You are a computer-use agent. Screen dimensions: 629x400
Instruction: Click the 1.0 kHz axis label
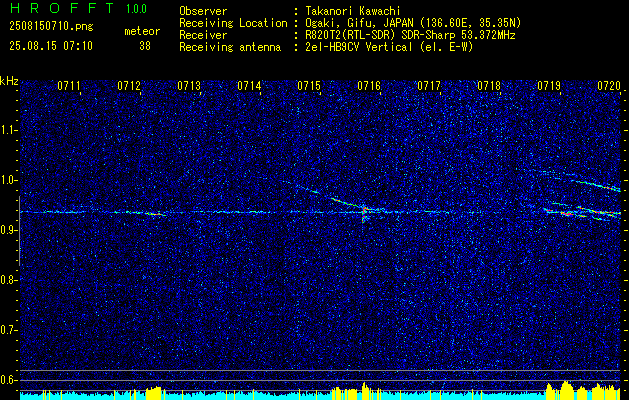[8, 180]
